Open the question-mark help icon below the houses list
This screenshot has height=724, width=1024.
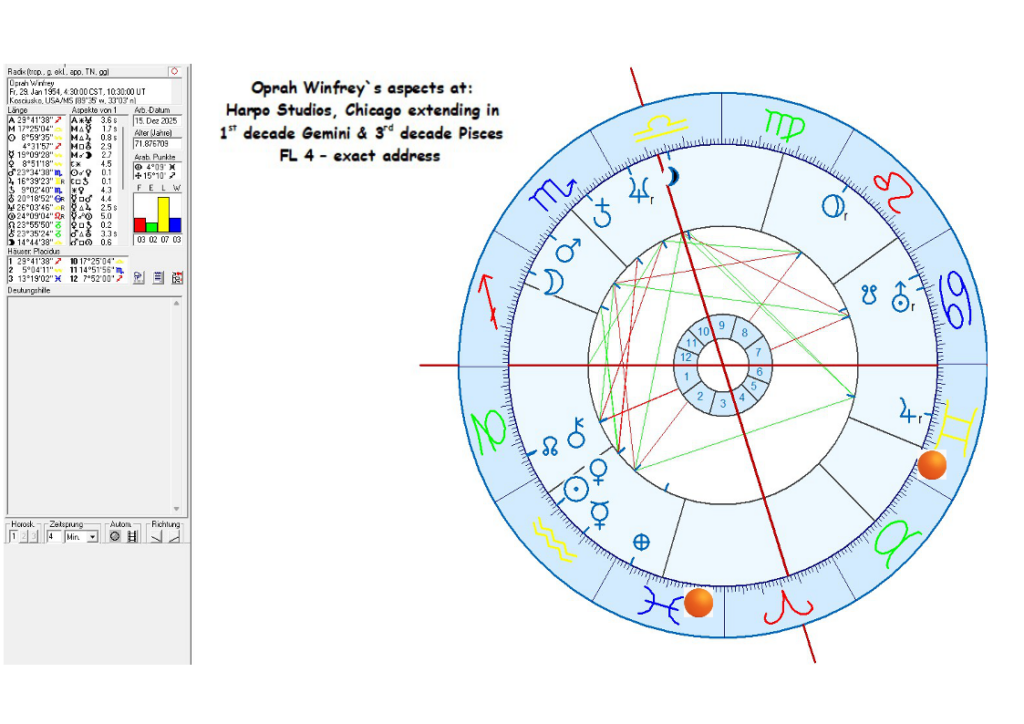(x=139, y=275)
